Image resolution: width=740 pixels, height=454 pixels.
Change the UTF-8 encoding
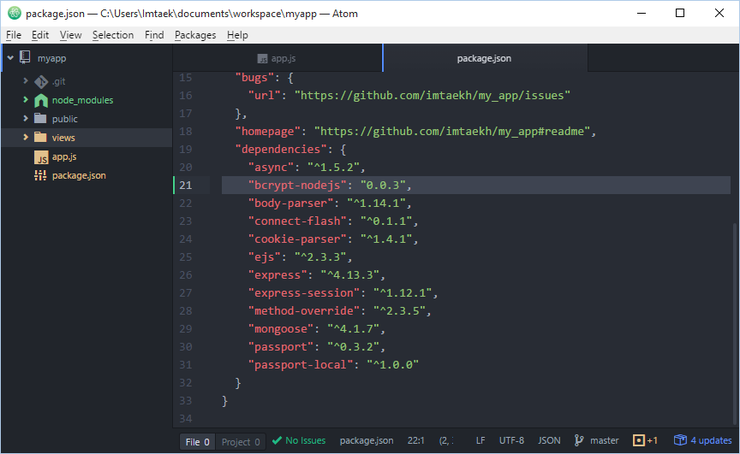coord(512,440)
